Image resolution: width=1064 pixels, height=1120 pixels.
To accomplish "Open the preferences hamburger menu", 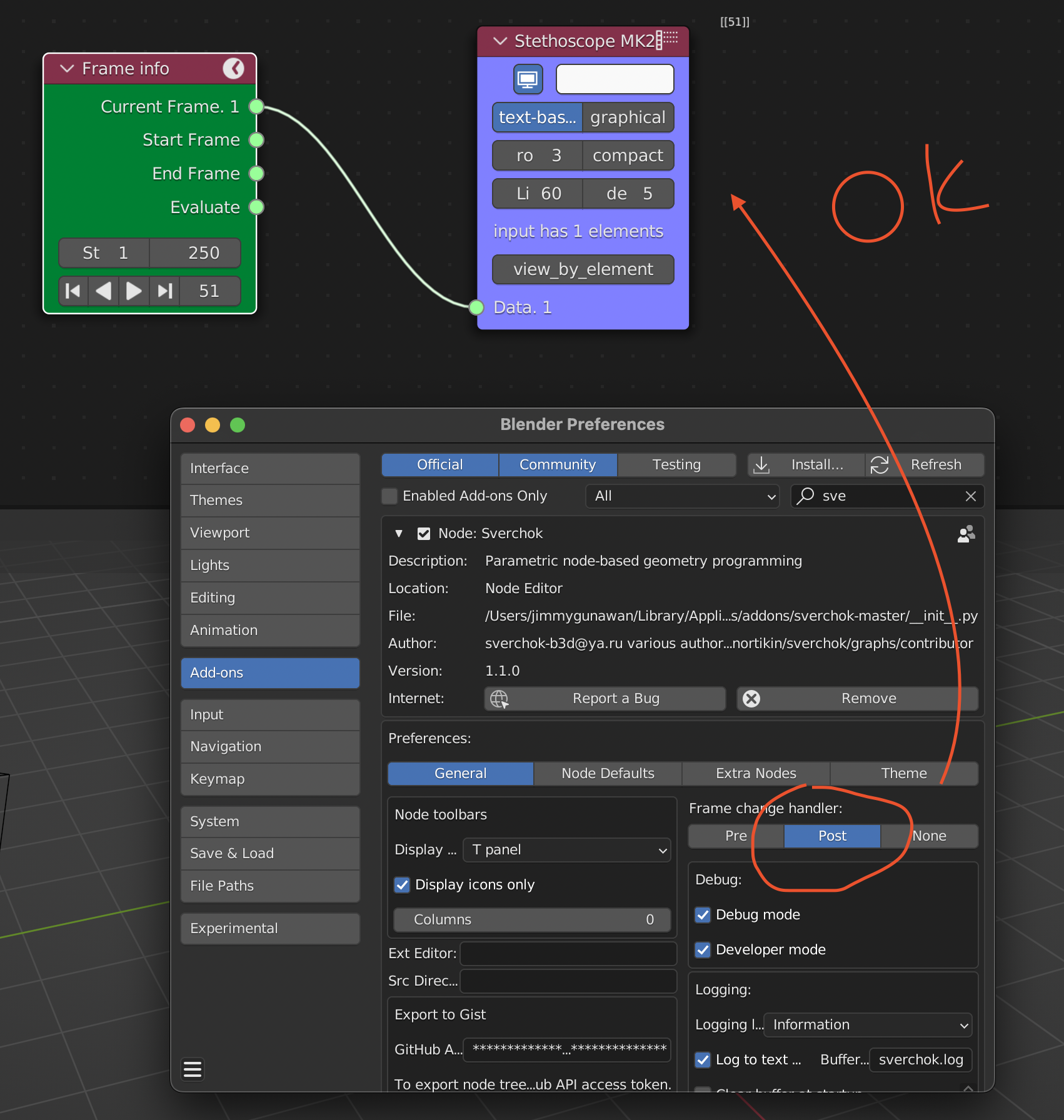I will click(x=193, y=1069).
